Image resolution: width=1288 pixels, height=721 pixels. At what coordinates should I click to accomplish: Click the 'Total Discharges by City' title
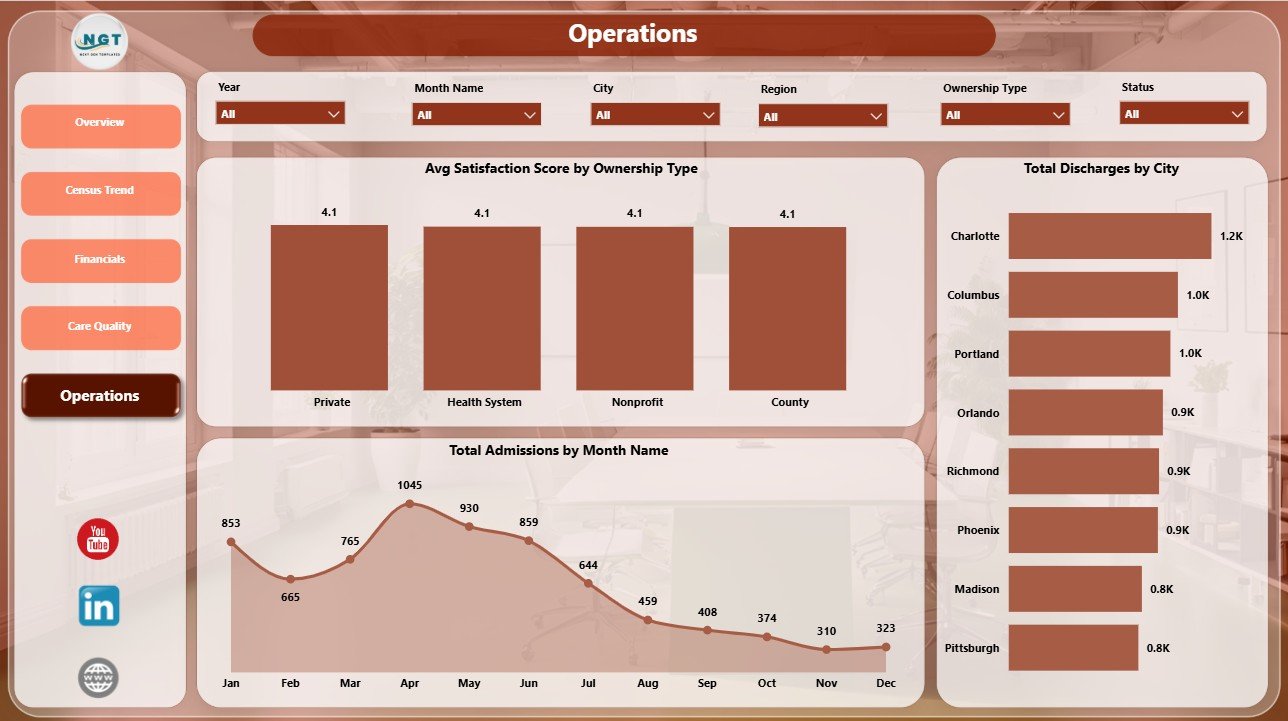1101,169
